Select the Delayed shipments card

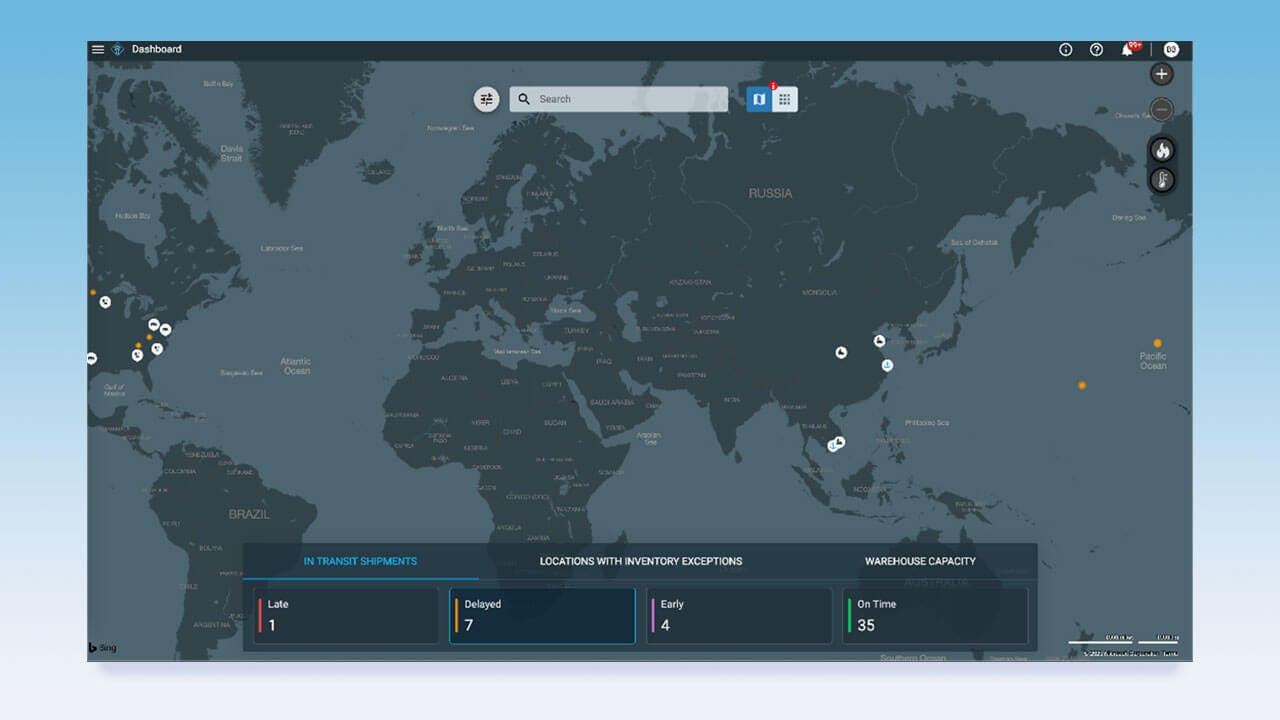(x=542, y=615)
